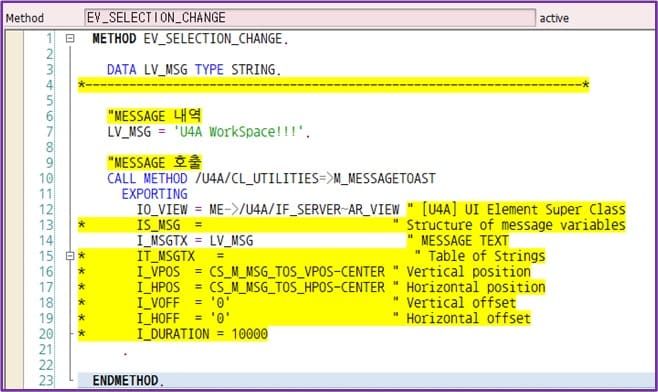Click the EXPORTING keyword on line 11
Viewport: 658px width, 392px height.
coord(154,194)
